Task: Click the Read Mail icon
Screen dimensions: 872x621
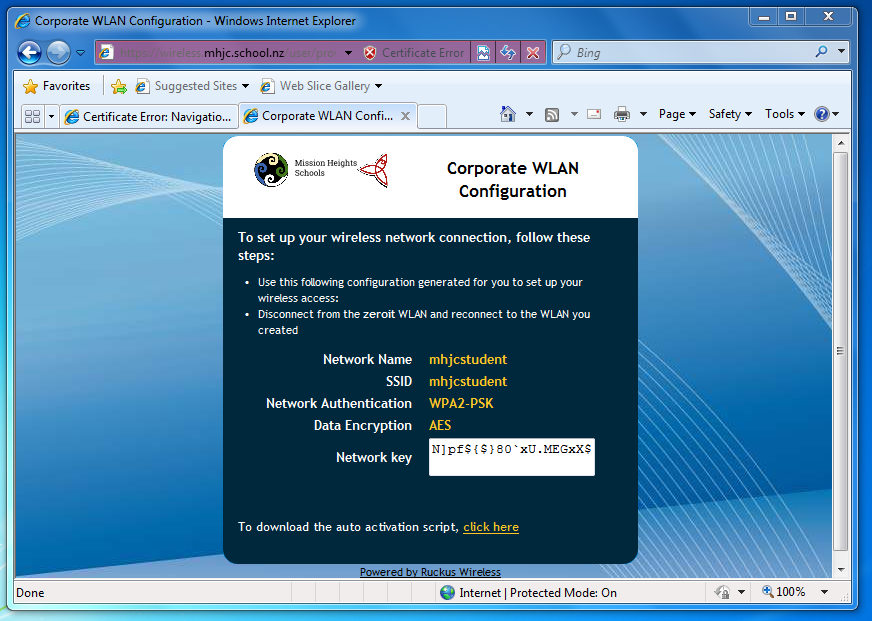Action: click(x=593, y=114)
